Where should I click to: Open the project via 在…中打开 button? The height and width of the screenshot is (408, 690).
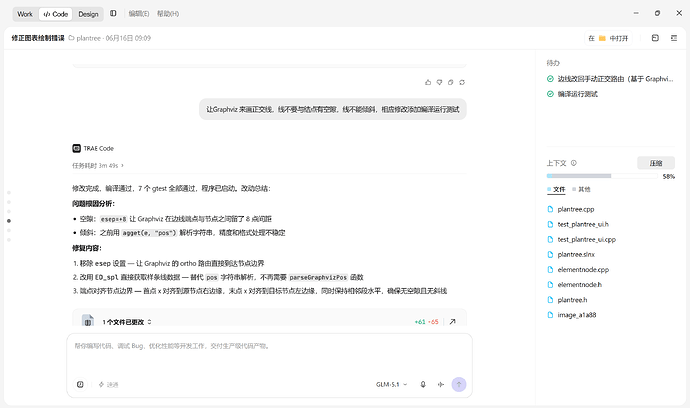pos(608,38)
